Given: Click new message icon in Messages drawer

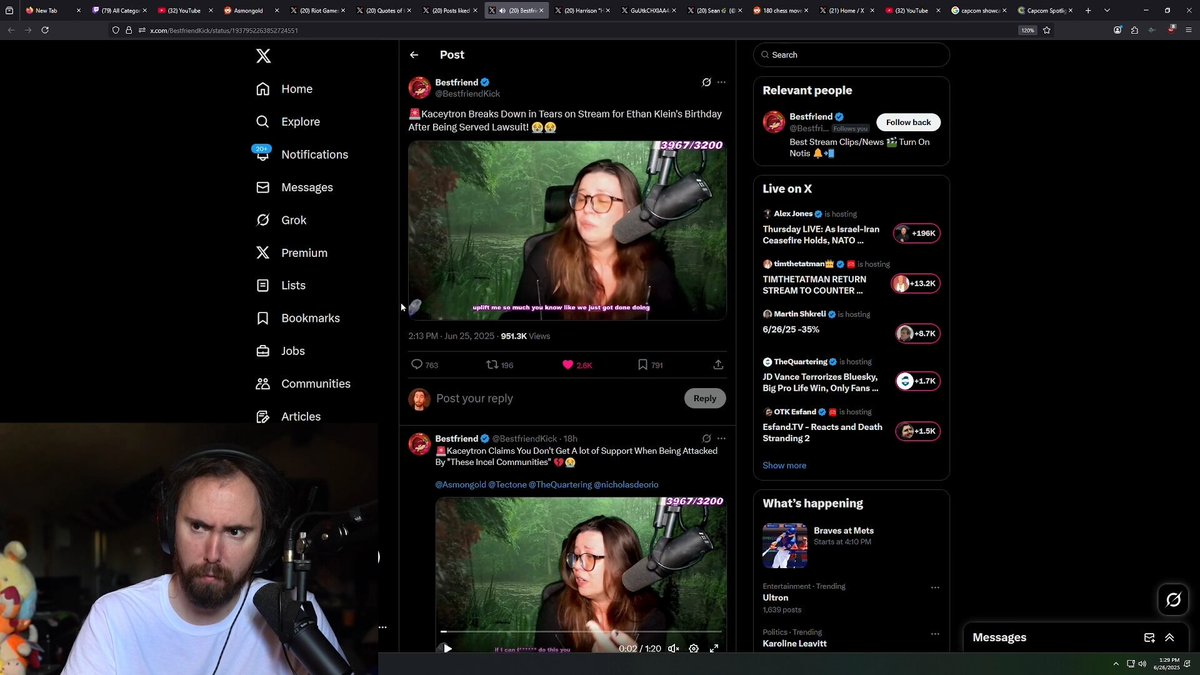Looking at the screenshot, I should 1149,637.
